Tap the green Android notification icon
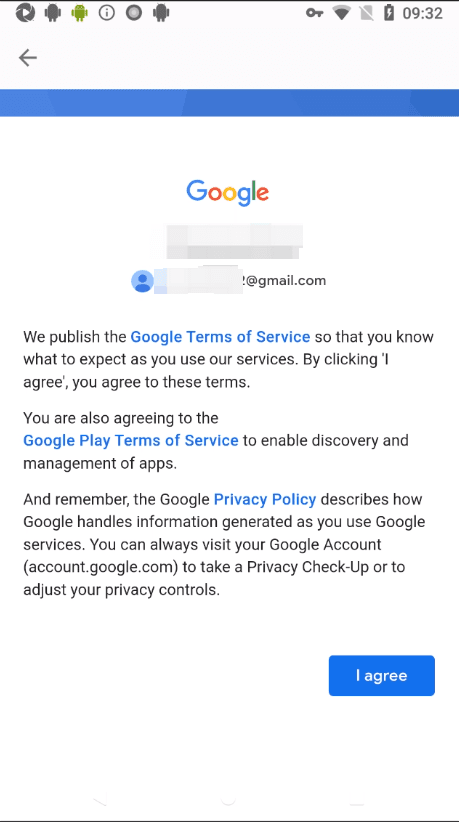The width and height of the screenshot is (459, 822). point(80,13)
